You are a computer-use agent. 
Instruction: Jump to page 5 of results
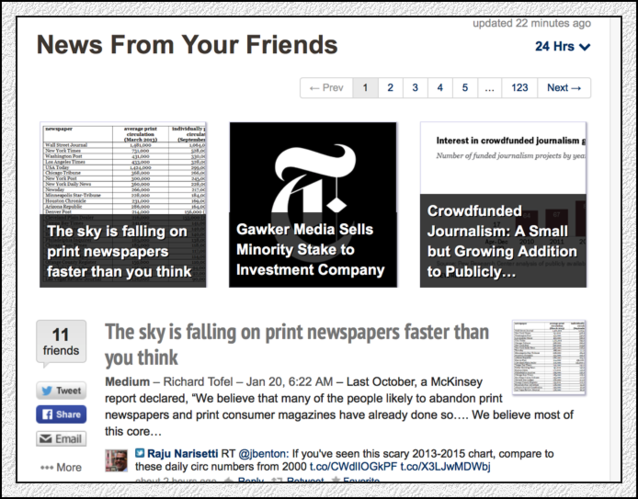pos(465,88)
